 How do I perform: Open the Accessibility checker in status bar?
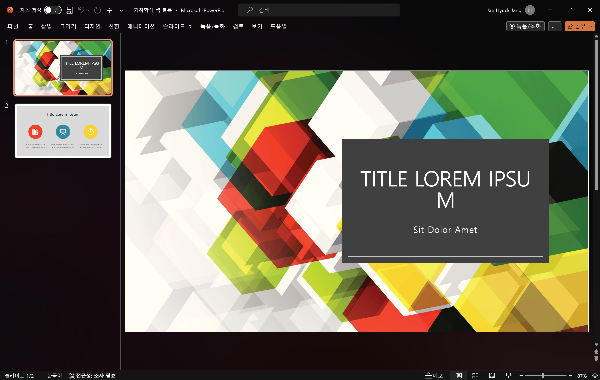(92, 376)
